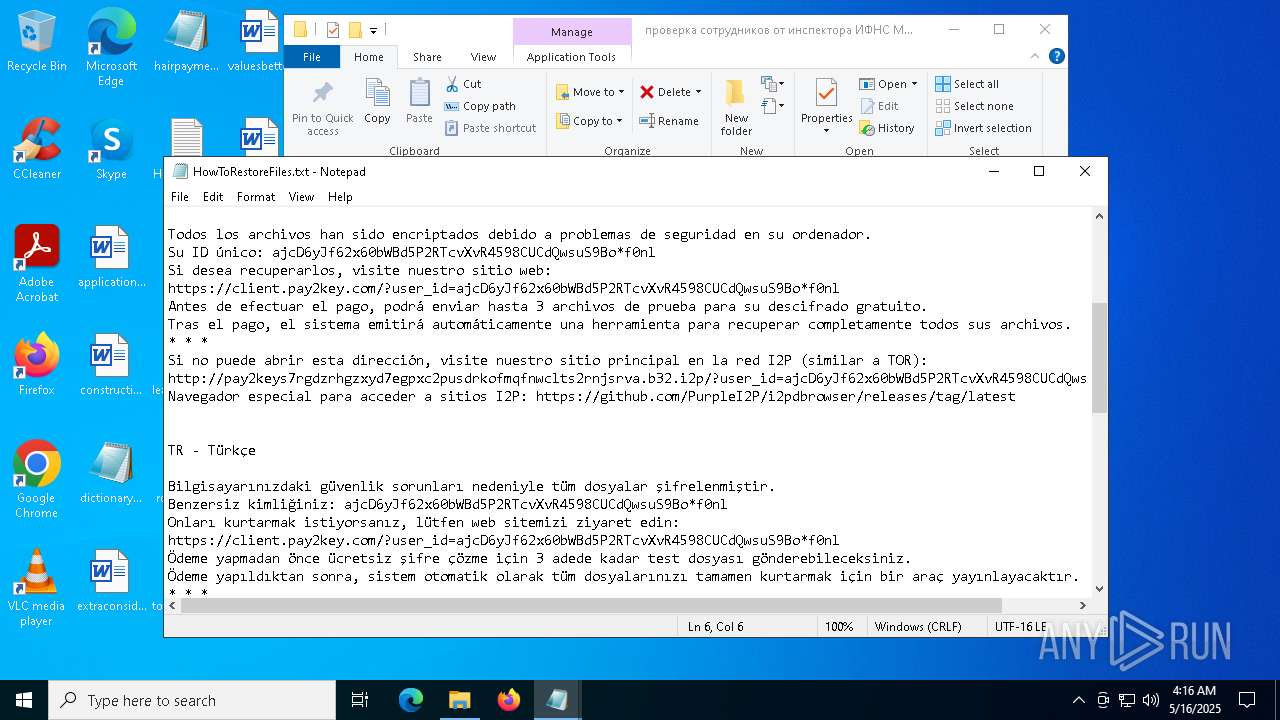Open Task View on taskbar

(360, 700)
